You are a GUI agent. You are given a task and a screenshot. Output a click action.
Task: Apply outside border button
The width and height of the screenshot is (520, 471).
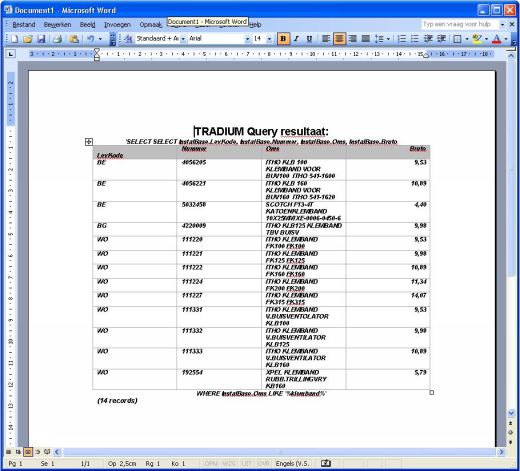(457, 39)
